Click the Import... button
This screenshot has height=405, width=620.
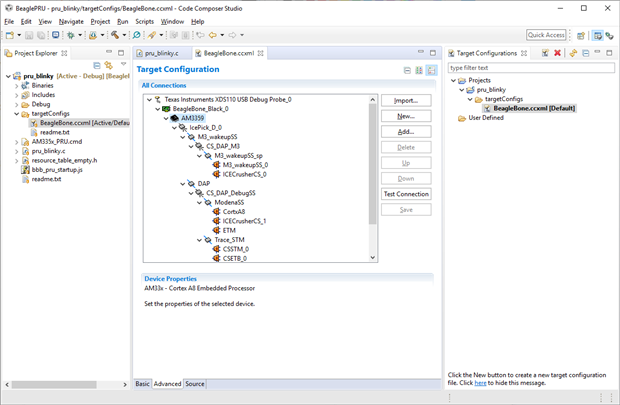(x=405, y=101)
